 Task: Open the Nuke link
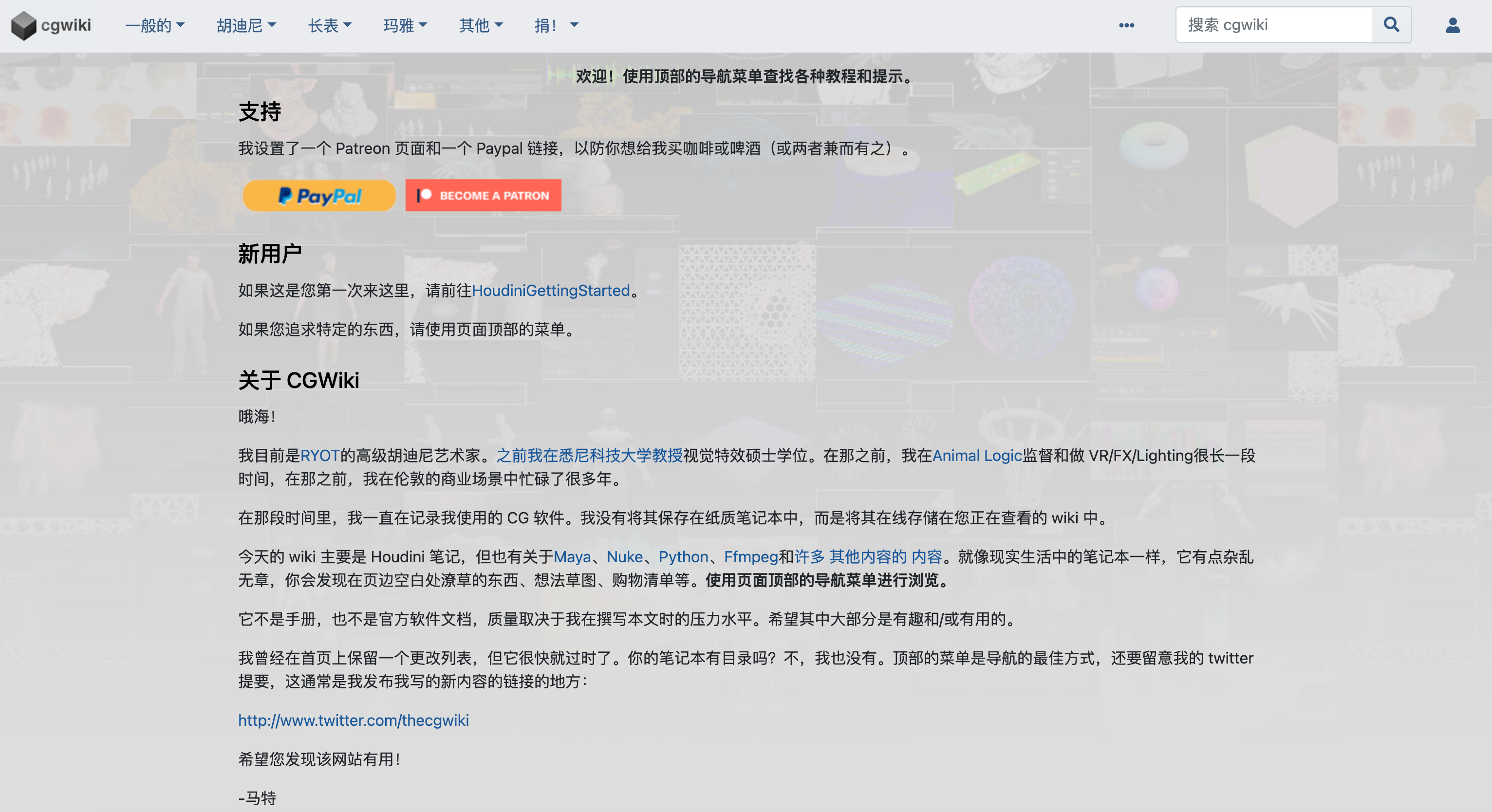[624, 557]
